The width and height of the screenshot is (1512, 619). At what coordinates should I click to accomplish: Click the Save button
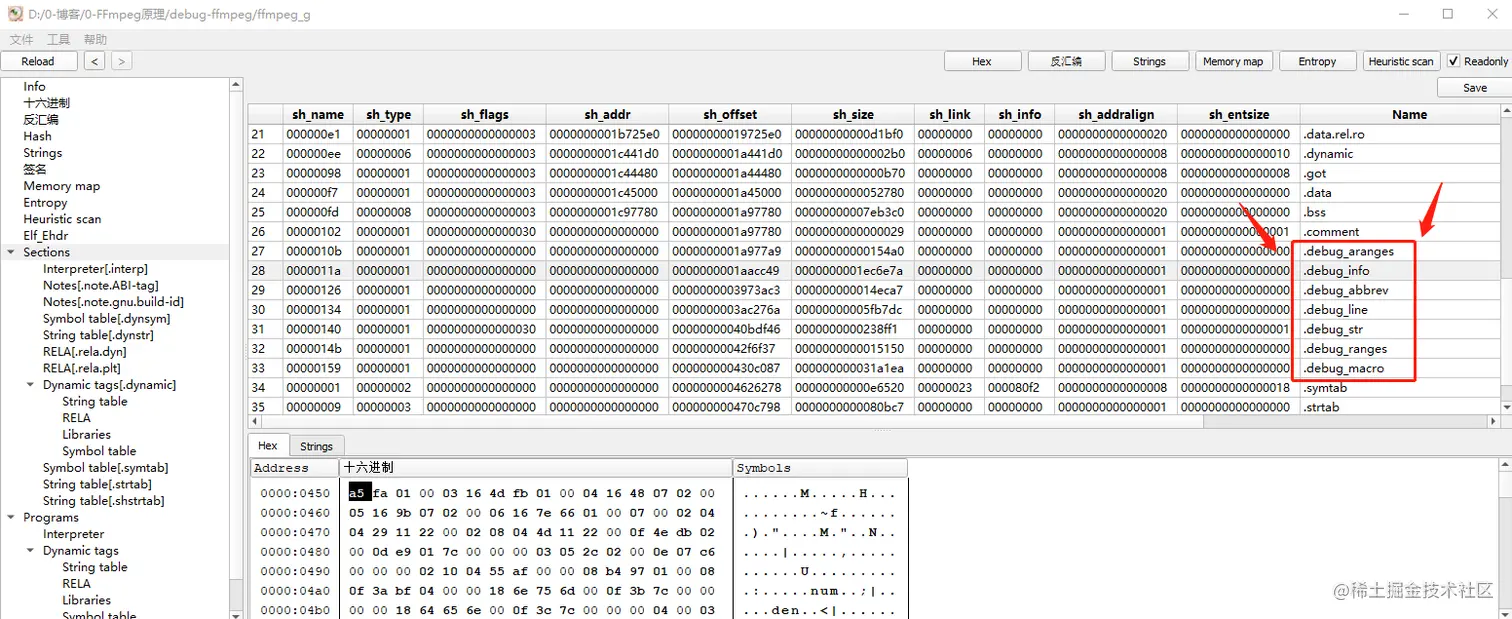(1474, 87)
